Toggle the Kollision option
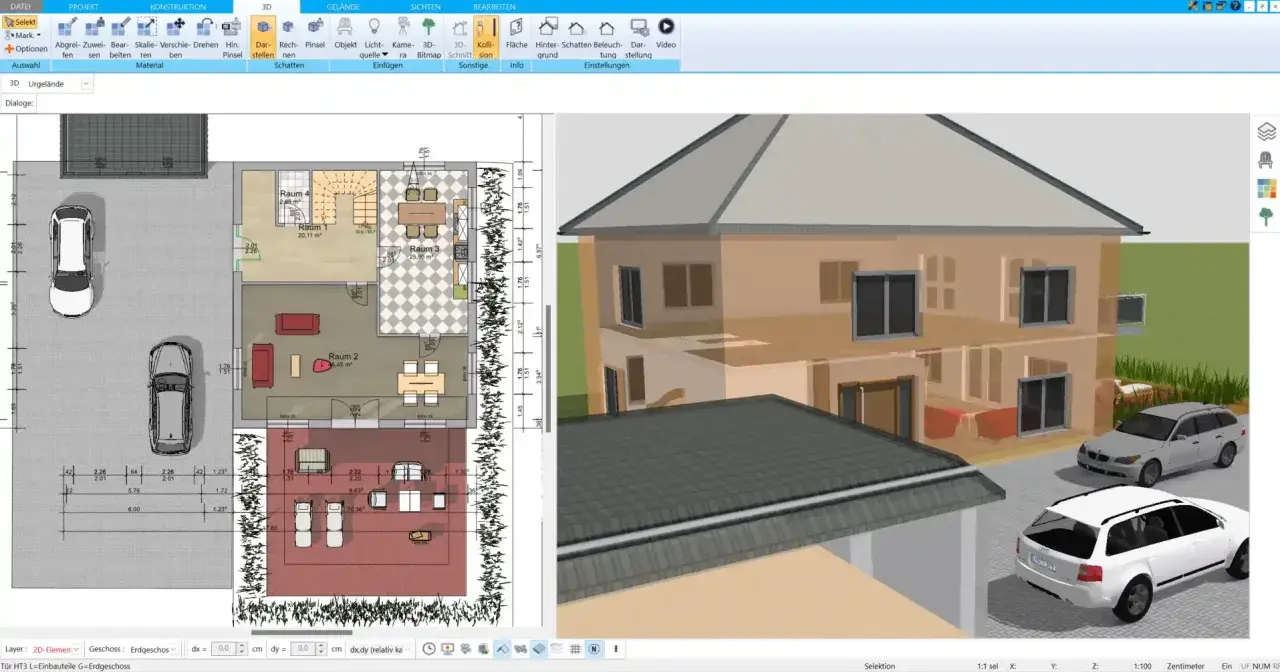 point(486,38)
